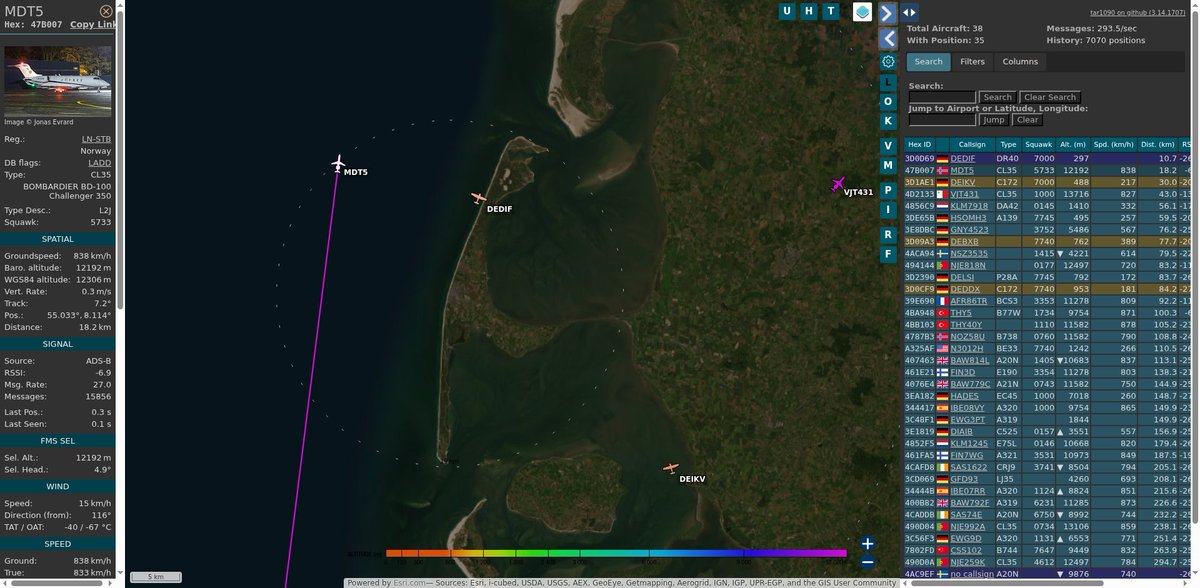This screenshot has width=1200, height=588.
Task: Select the NJE818N row in table
Action: pos(1047,264)
